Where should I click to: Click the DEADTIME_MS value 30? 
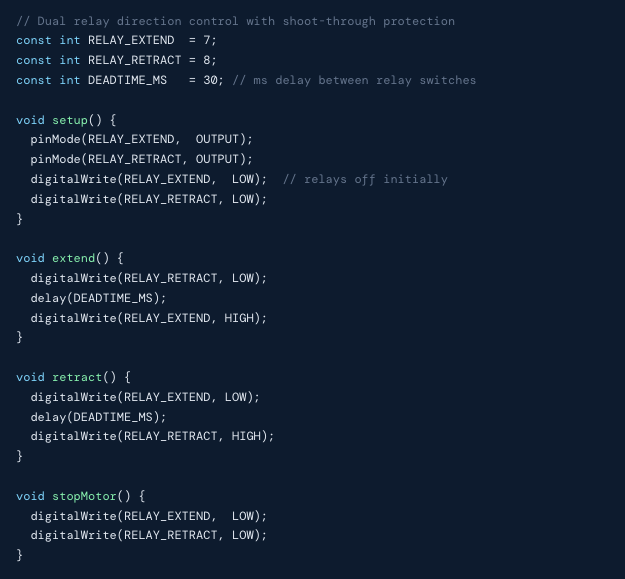pyautogui.click(x=209, y=80)
